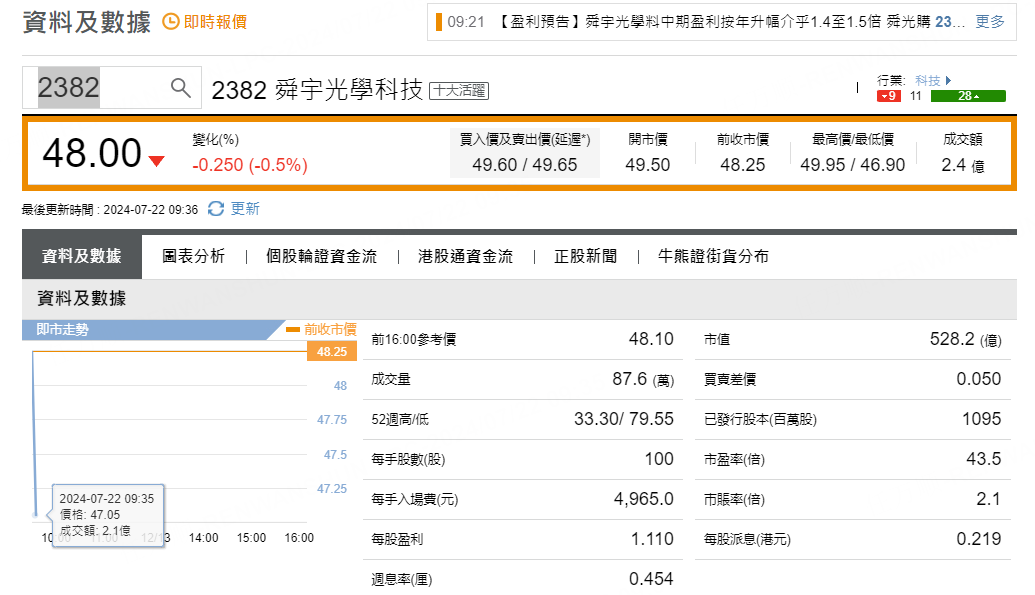
Task: Click the blue arrow beside 科技
Action: click(x=949, y=80)
